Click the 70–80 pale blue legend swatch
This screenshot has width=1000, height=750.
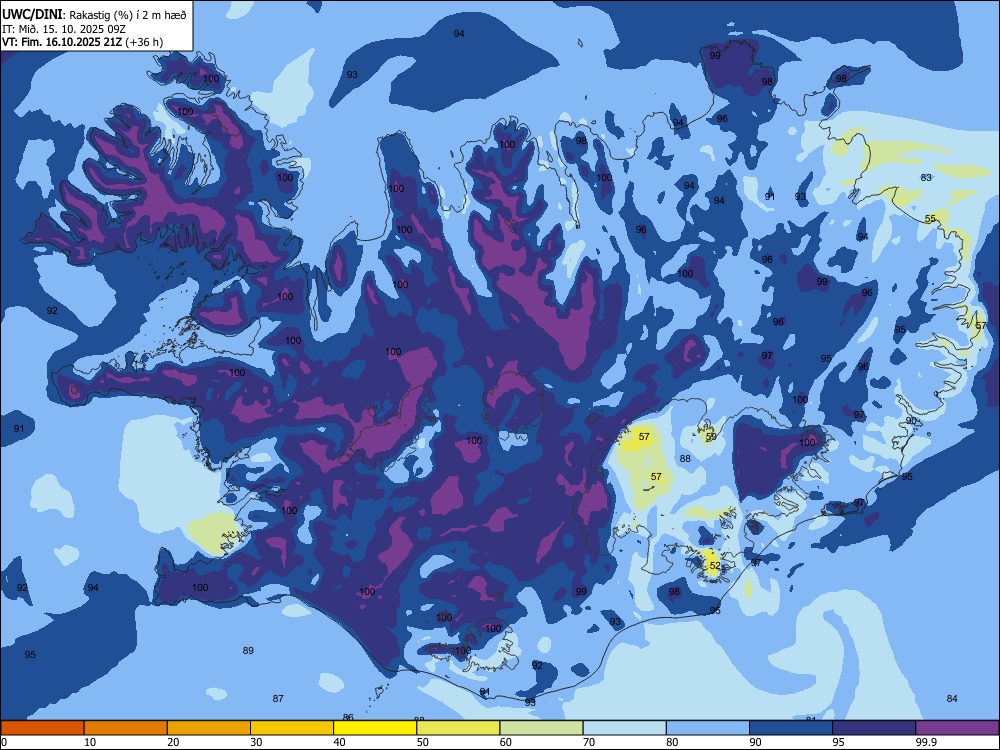coord(624,728)
